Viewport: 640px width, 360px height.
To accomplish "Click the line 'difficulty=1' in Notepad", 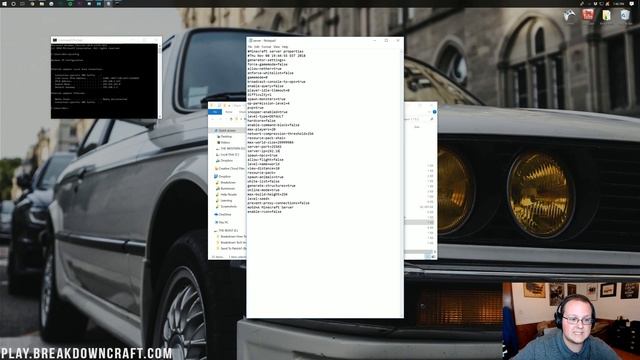I will coord(260,94).
